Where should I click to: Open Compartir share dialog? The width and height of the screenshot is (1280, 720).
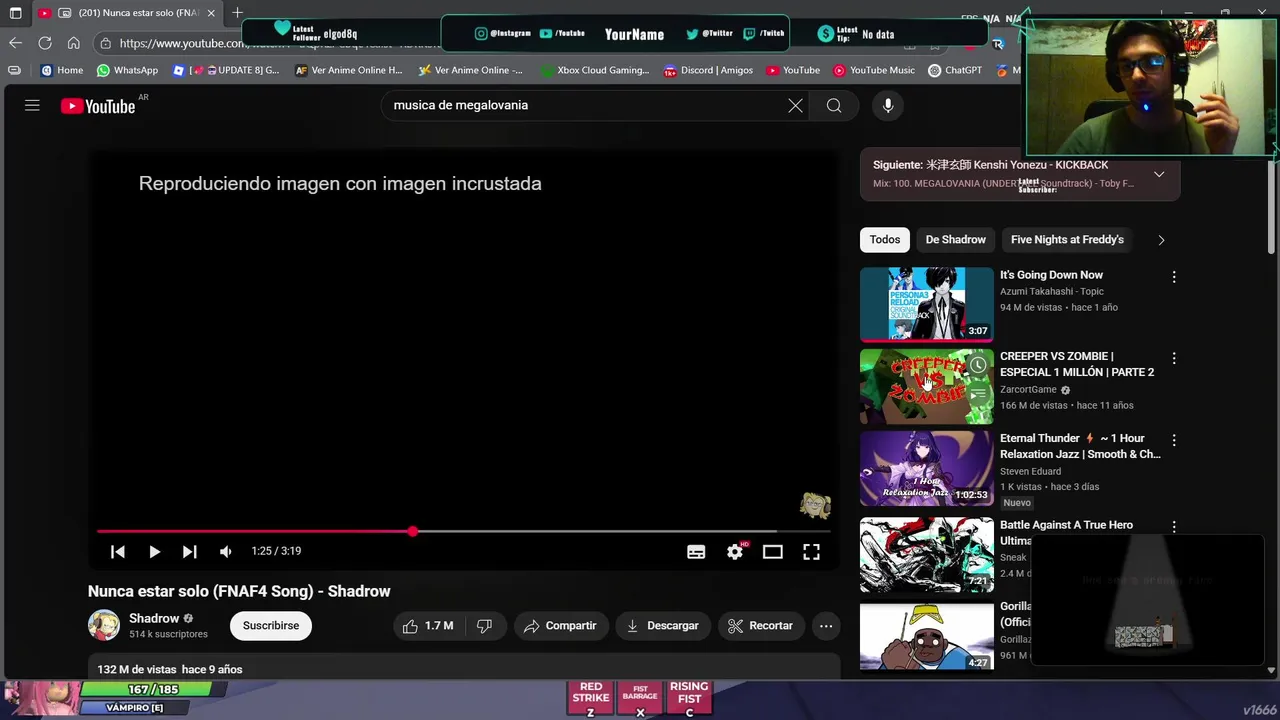pos(561,626)
